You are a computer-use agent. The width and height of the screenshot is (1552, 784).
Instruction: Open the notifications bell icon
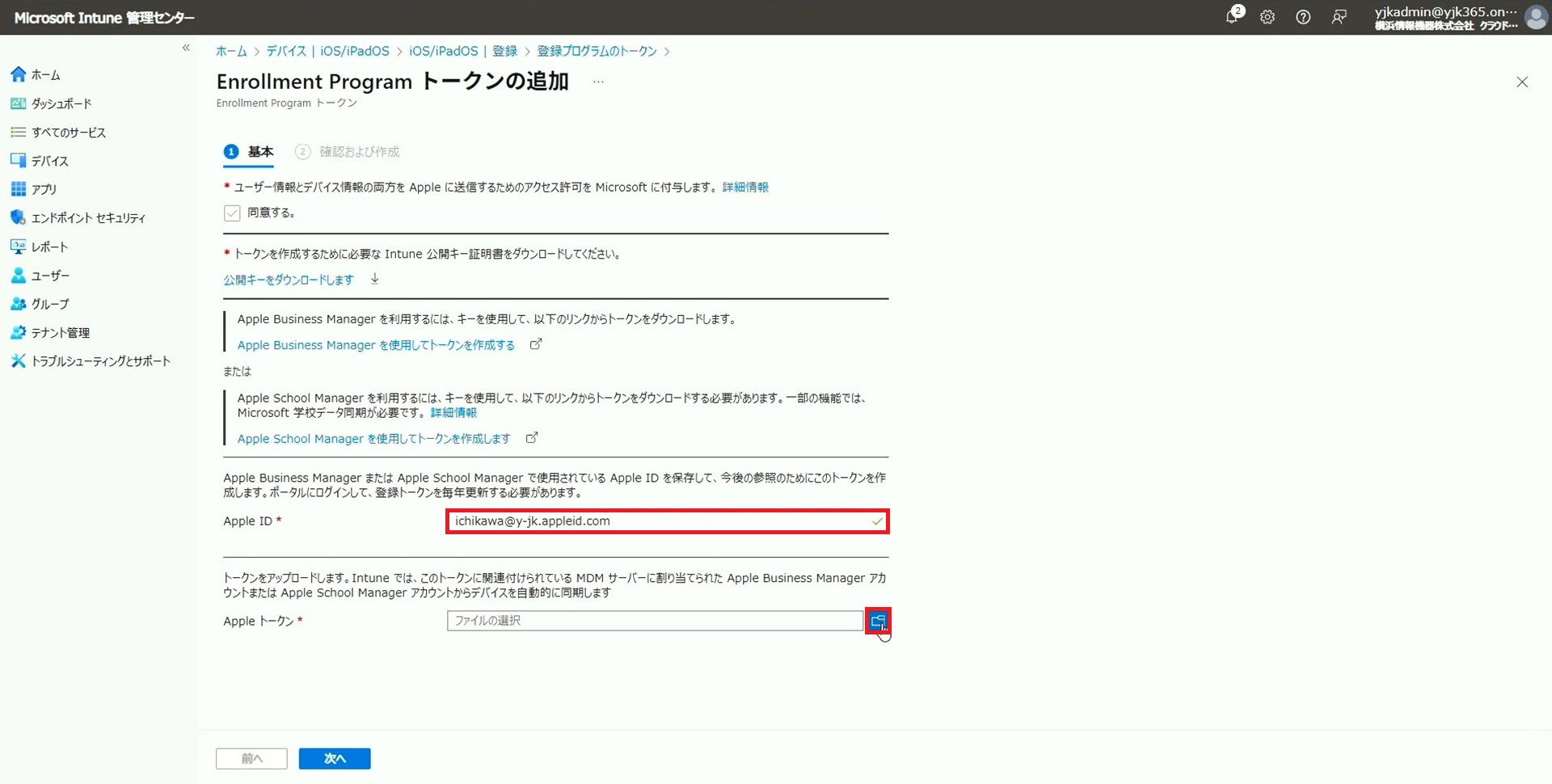[1232, 16]
